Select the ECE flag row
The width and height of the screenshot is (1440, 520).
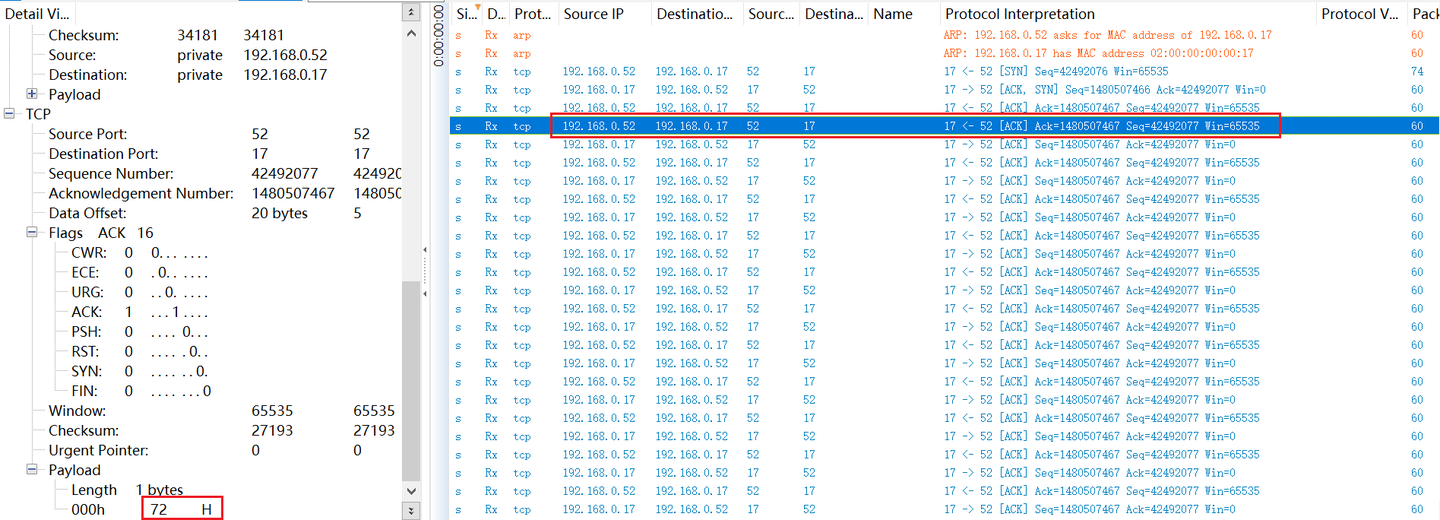coord(140,273)
